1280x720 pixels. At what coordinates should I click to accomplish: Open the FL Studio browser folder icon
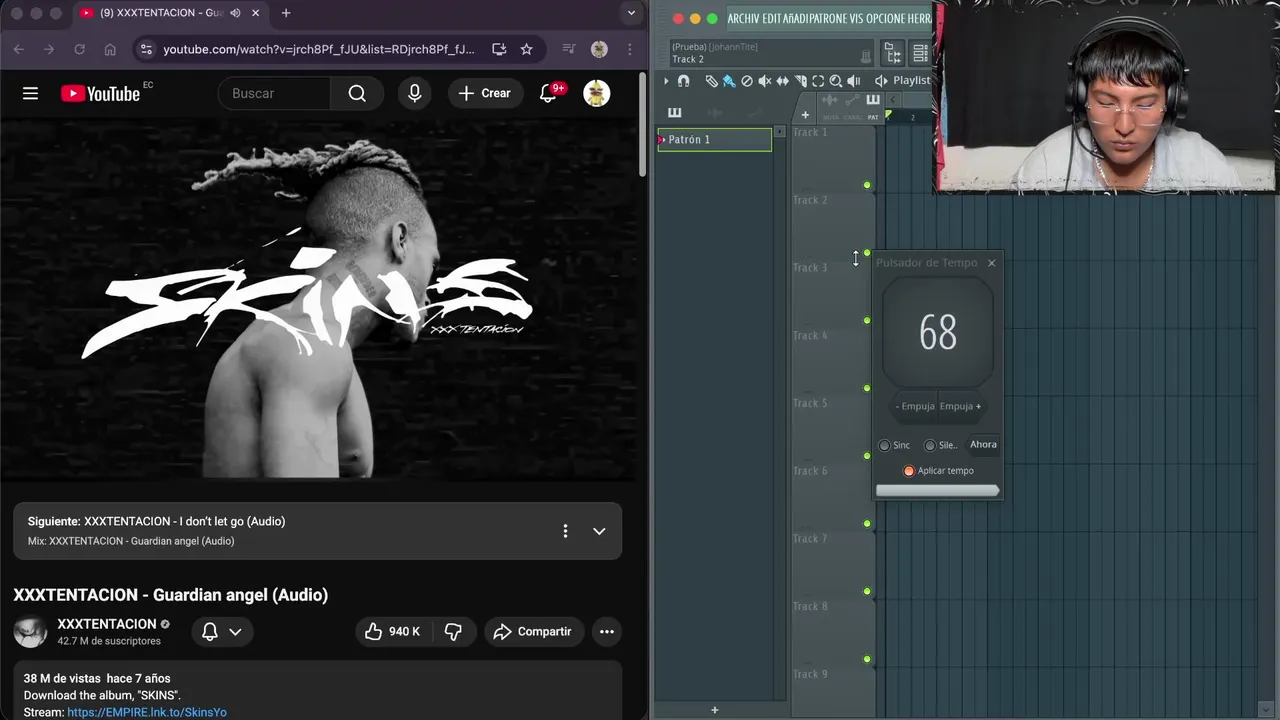[x=893, y=53]
